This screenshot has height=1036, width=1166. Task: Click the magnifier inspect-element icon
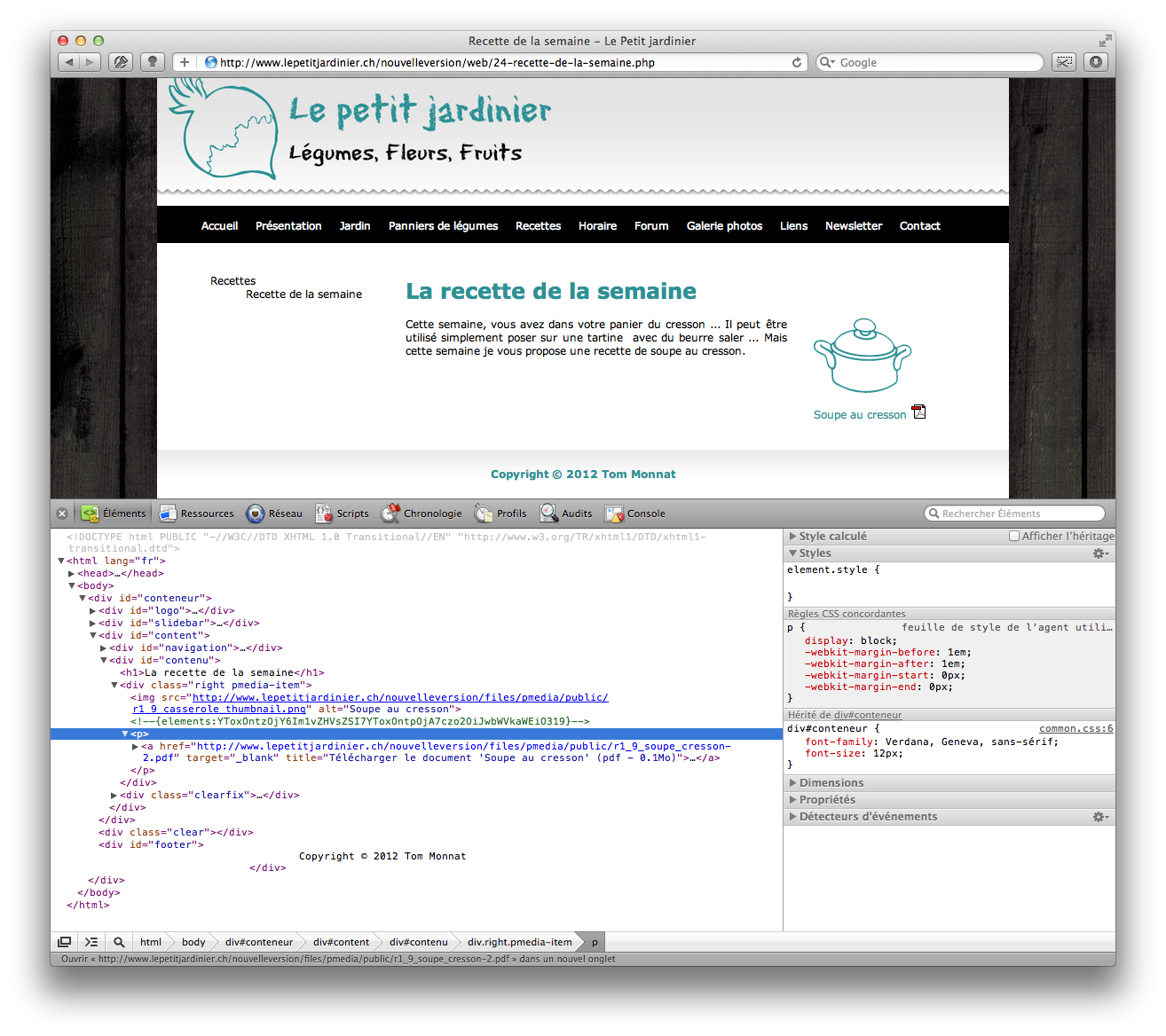pyautogui.click(x=119, y=942)
